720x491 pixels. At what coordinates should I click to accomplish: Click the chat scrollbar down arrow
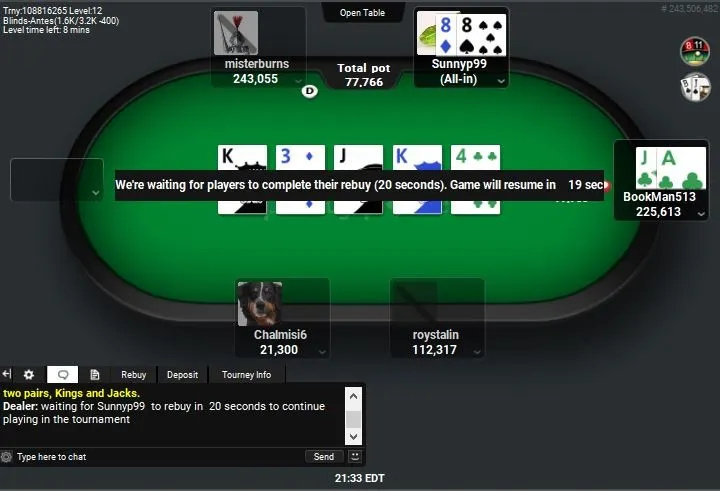(353, 436)
